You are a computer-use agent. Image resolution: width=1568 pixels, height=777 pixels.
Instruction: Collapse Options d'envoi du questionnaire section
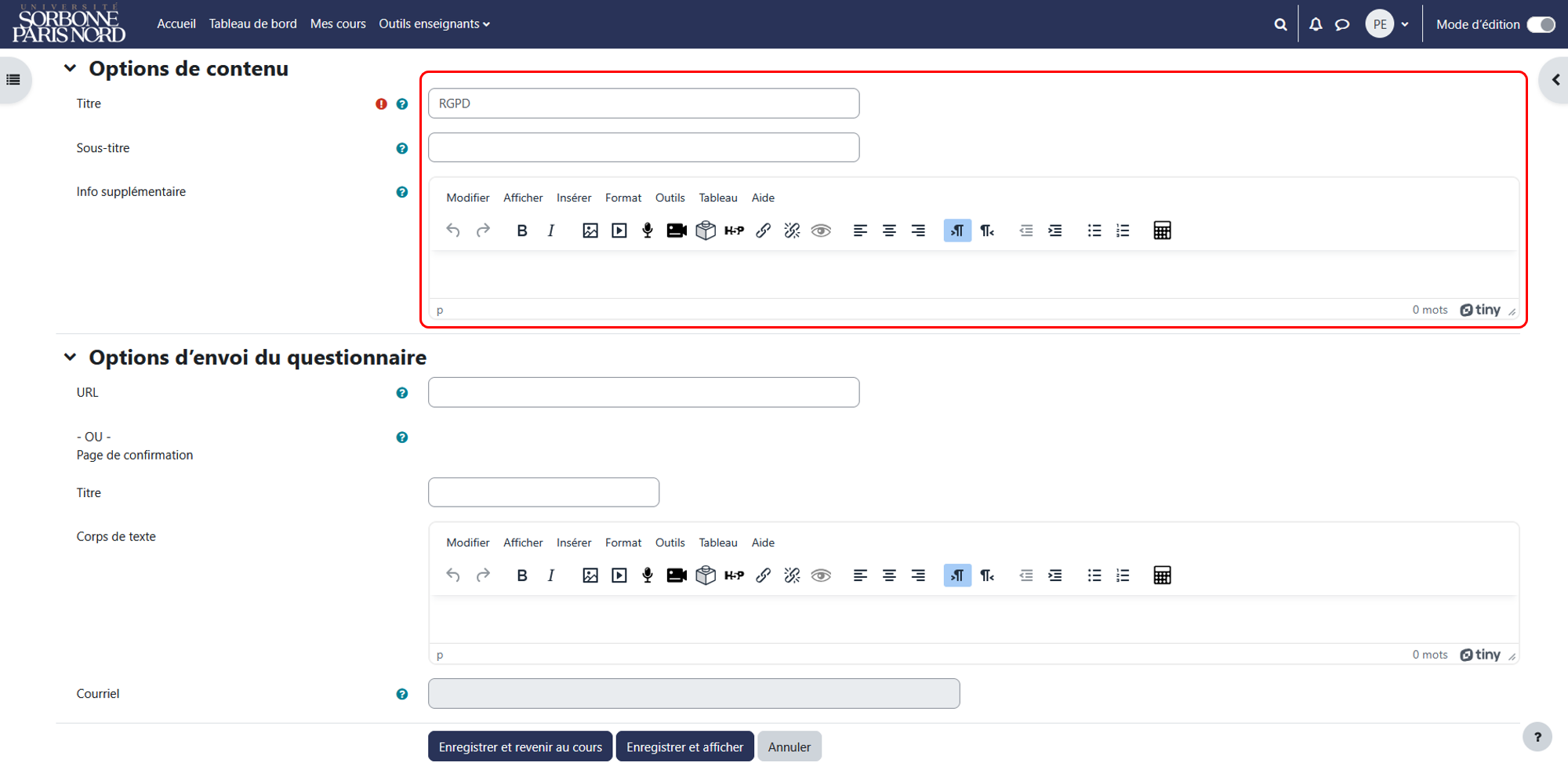pyautogui.click(x=70, y=357)
